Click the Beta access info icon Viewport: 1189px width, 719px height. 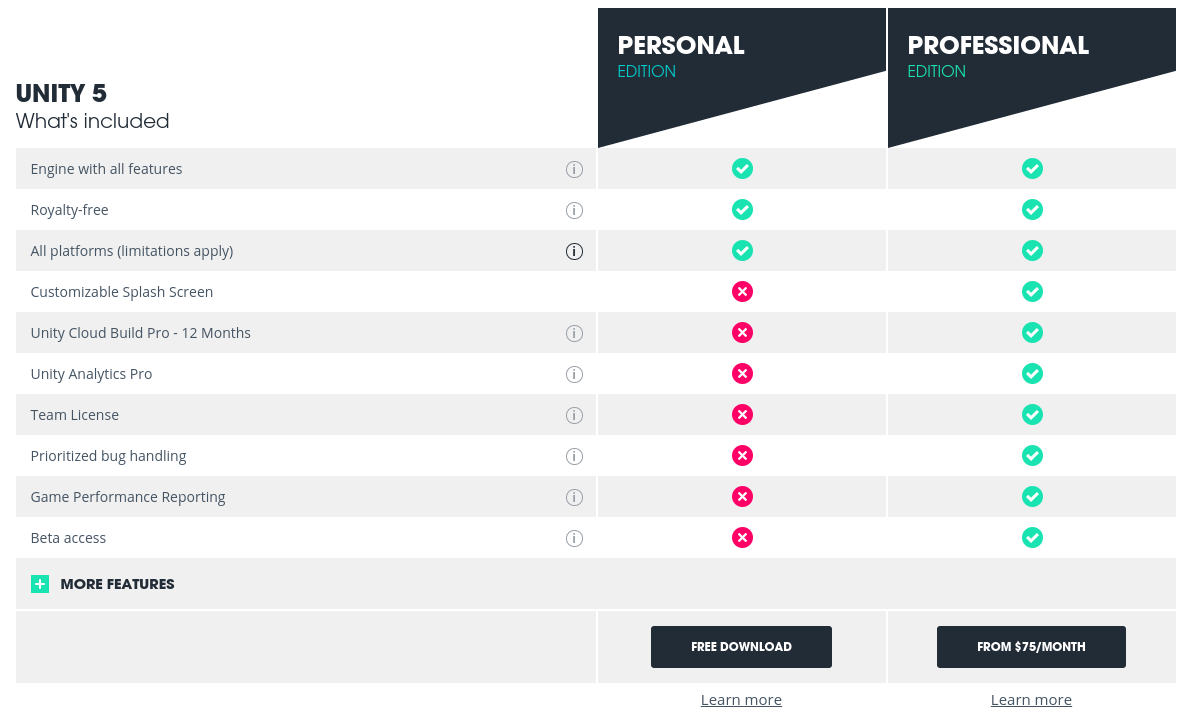[x=574, y=538]
